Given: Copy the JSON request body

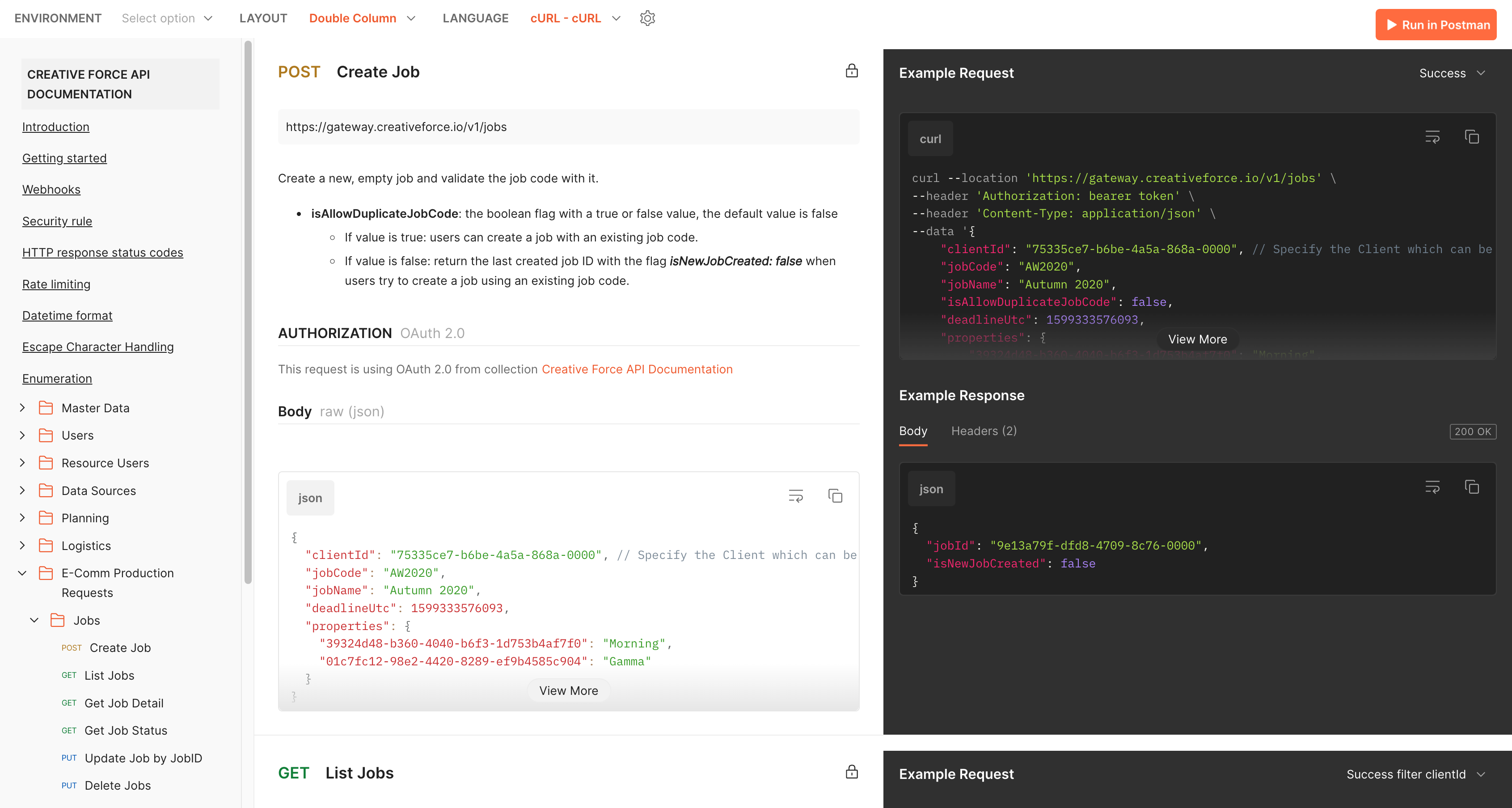Looking at the screenshot, I should (x=835, y=495).
